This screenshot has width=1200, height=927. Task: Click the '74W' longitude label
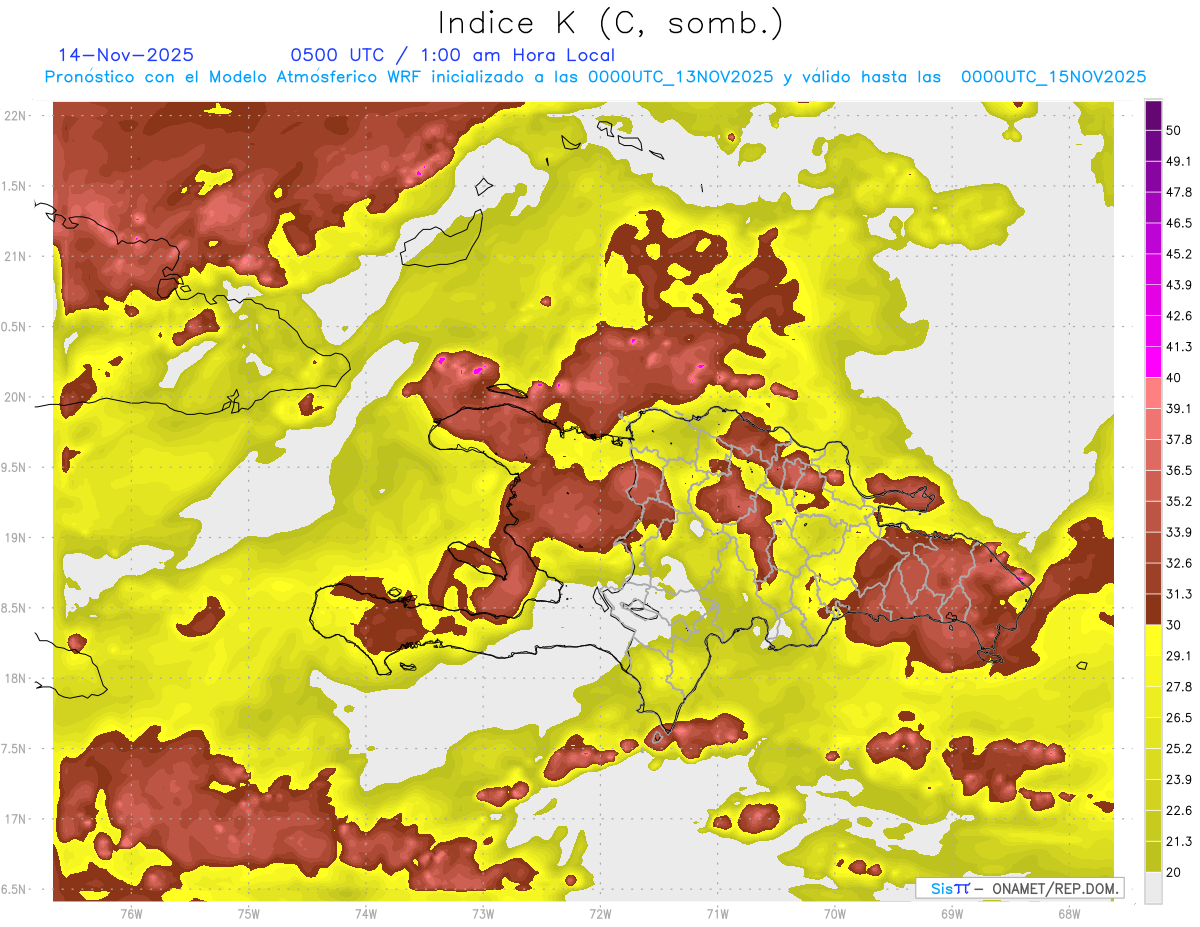tap(365, 914)
